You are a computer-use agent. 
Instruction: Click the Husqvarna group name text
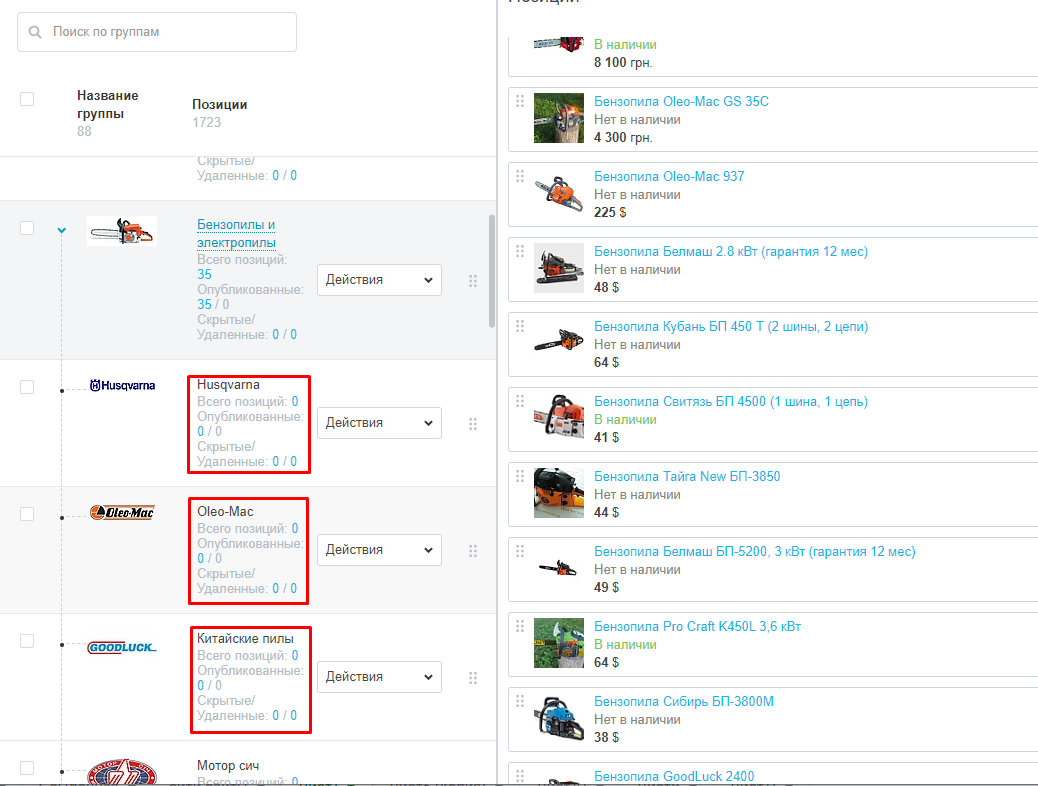point(228,385)
